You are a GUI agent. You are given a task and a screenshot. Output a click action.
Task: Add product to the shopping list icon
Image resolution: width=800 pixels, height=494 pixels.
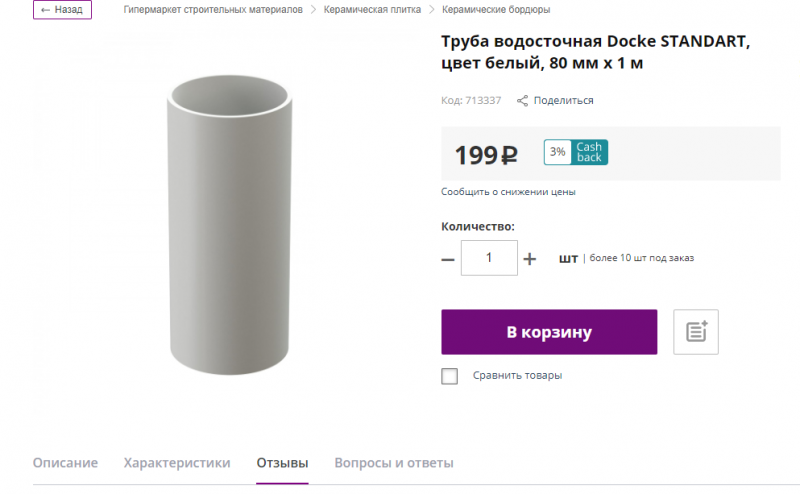696,332
